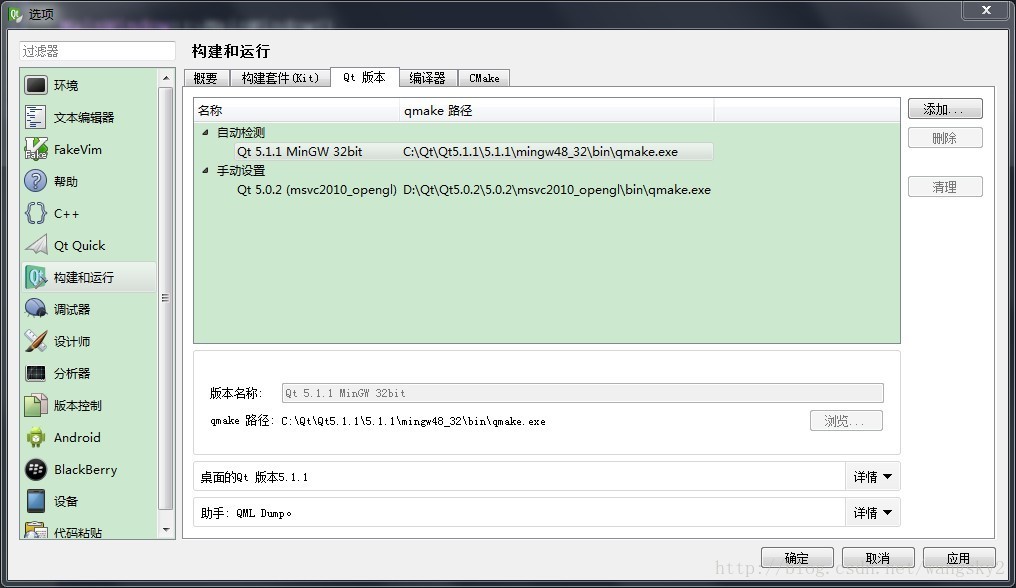The image size is (1016, 588).
Task: Click the 版本名称 text field
Action: click(x=583, y=393)
